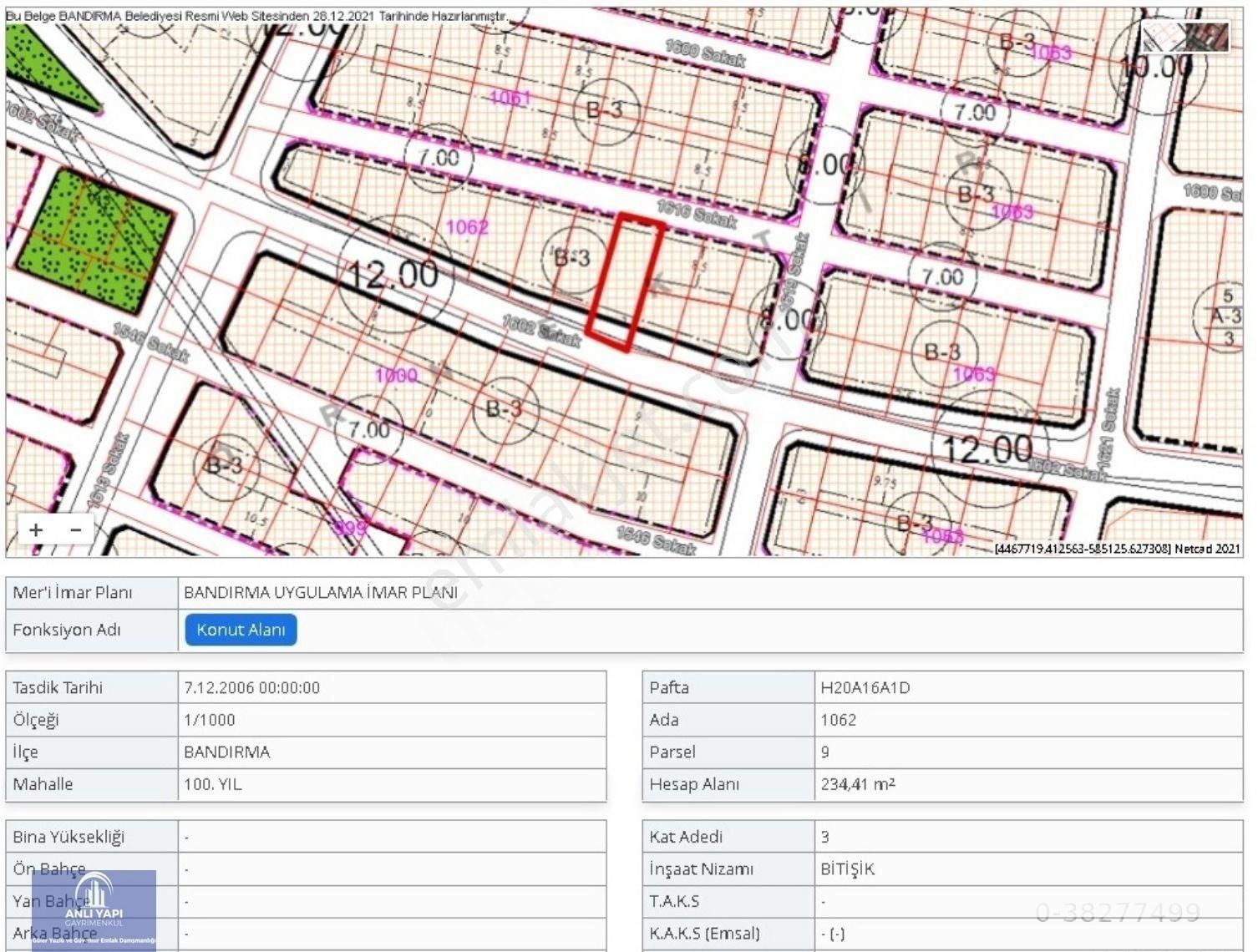Click the Netcad 2021 coordinates text
Viewport: 1258px width, 952px height.
point(1118,549)
